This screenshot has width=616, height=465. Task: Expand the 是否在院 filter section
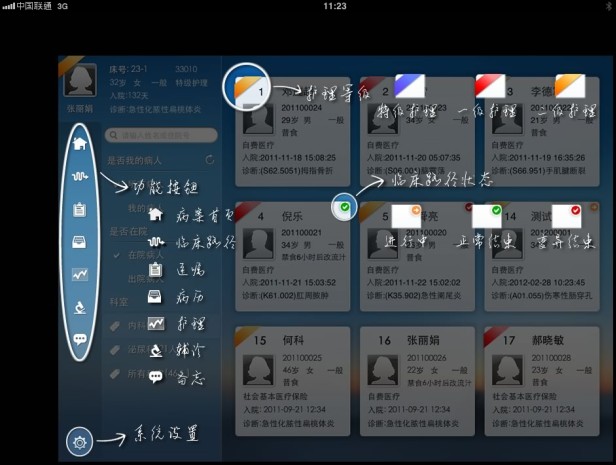point(130,232)
